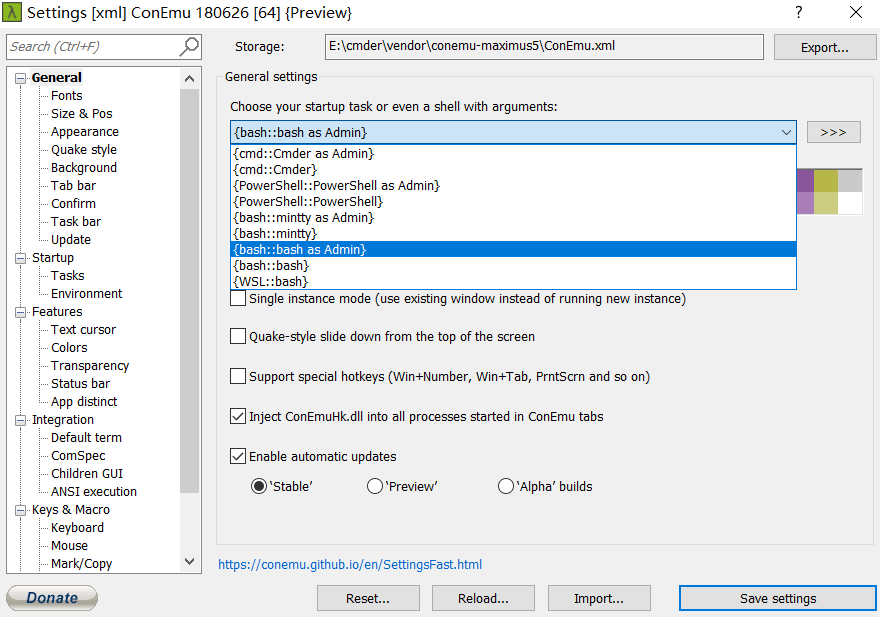Select the Transparency settings page
Image resolution: width=880 pixels, height=617 pixels.
pos(88,365)
